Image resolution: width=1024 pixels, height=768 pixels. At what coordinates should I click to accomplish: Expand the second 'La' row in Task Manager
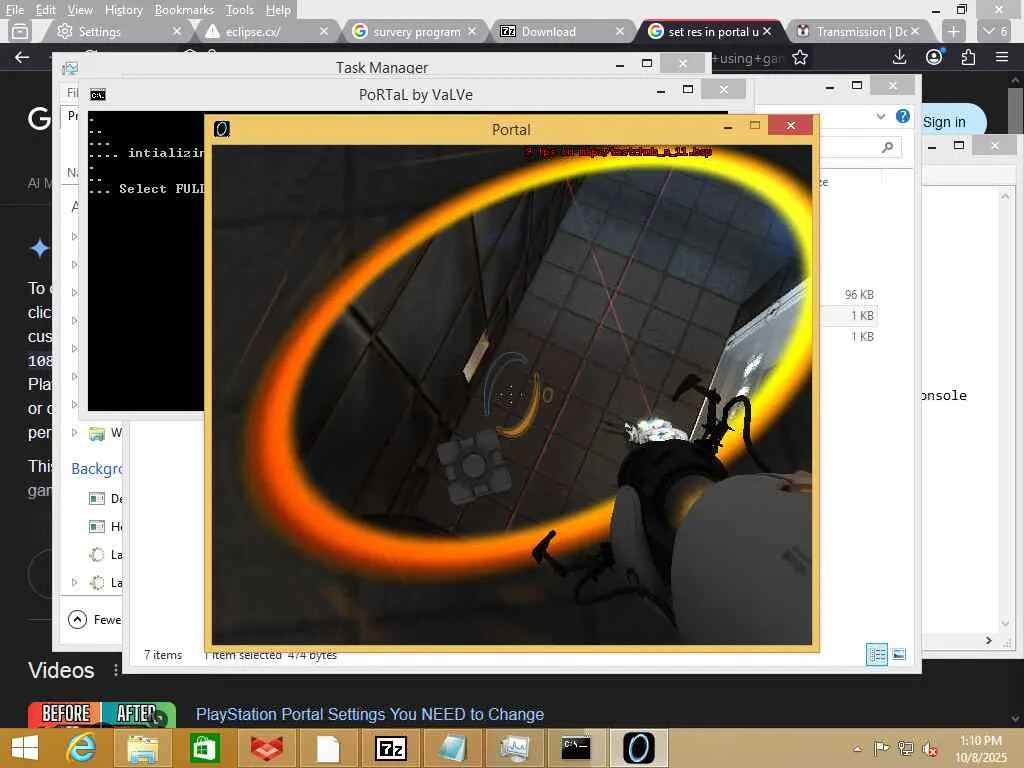tap(74, 582)
